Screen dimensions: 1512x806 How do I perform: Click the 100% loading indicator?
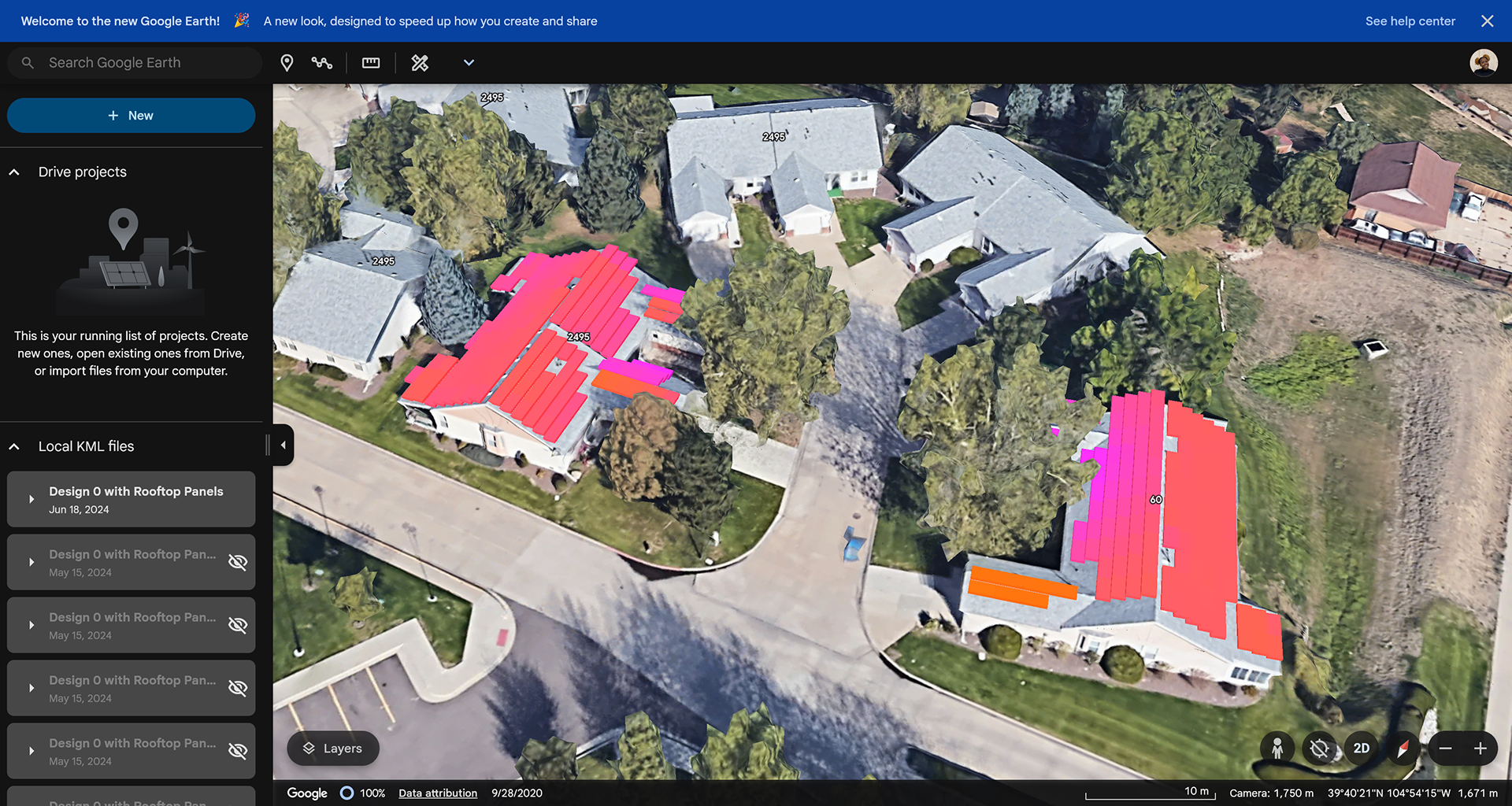tap(363, 793)
